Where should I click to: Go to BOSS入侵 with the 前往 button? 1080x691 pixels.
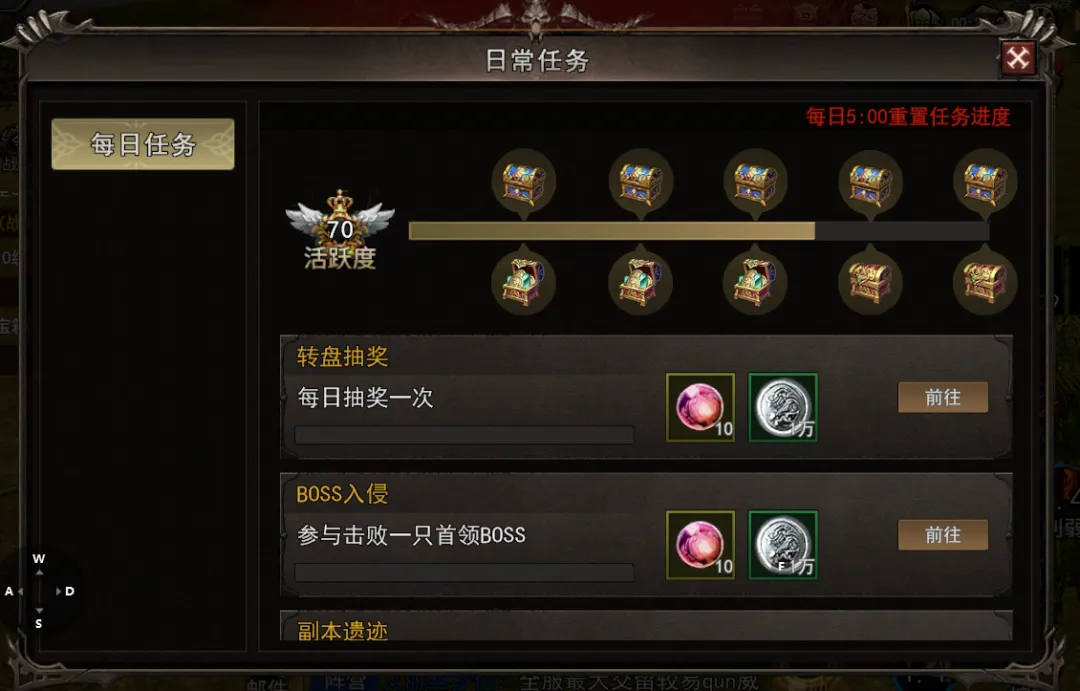[x=943, y=535]
